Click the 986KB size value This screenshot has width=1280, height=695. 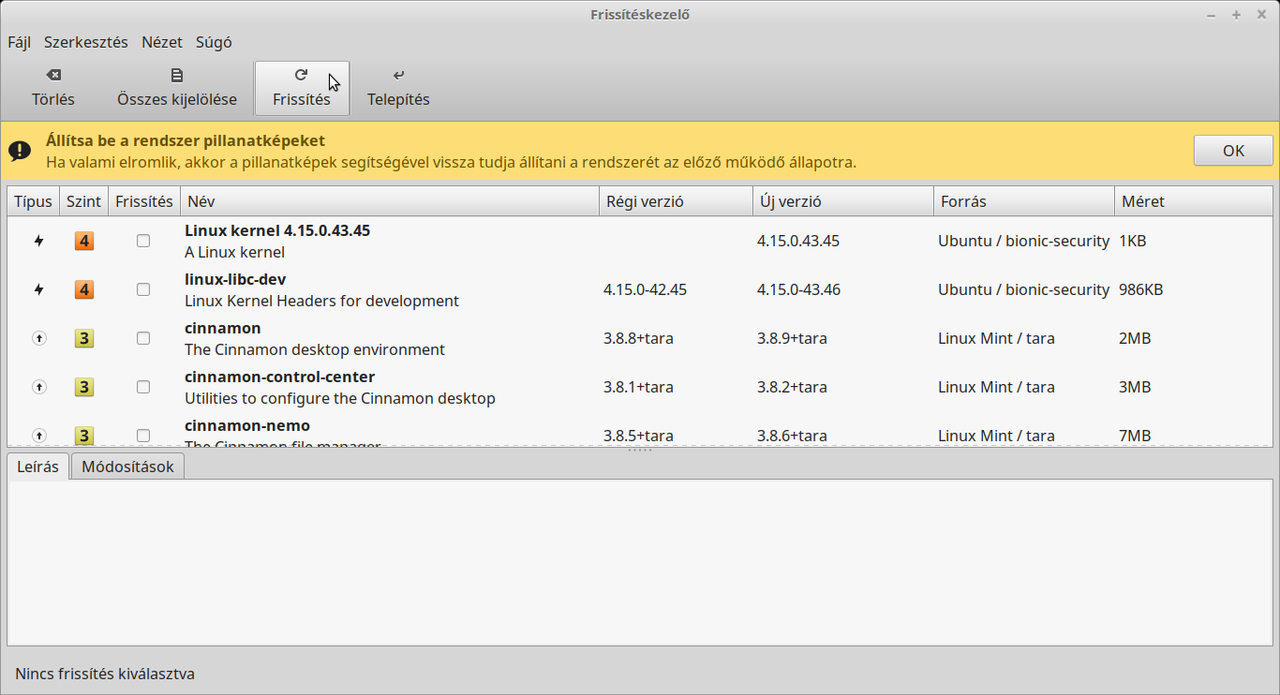click(1141, 290)
